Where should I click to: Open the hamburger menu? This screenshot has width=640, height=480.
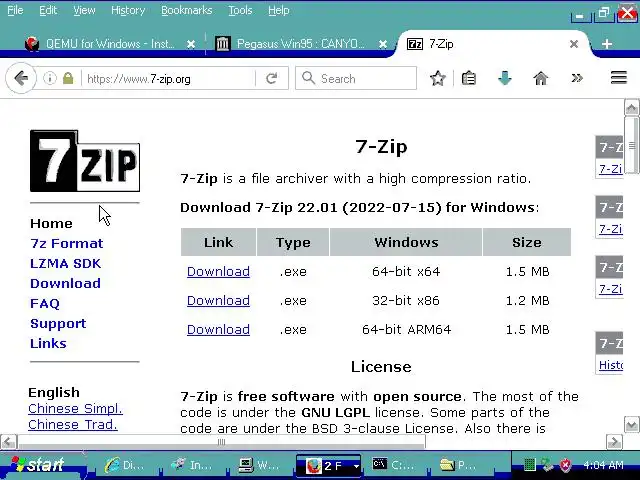click(618, 78)
